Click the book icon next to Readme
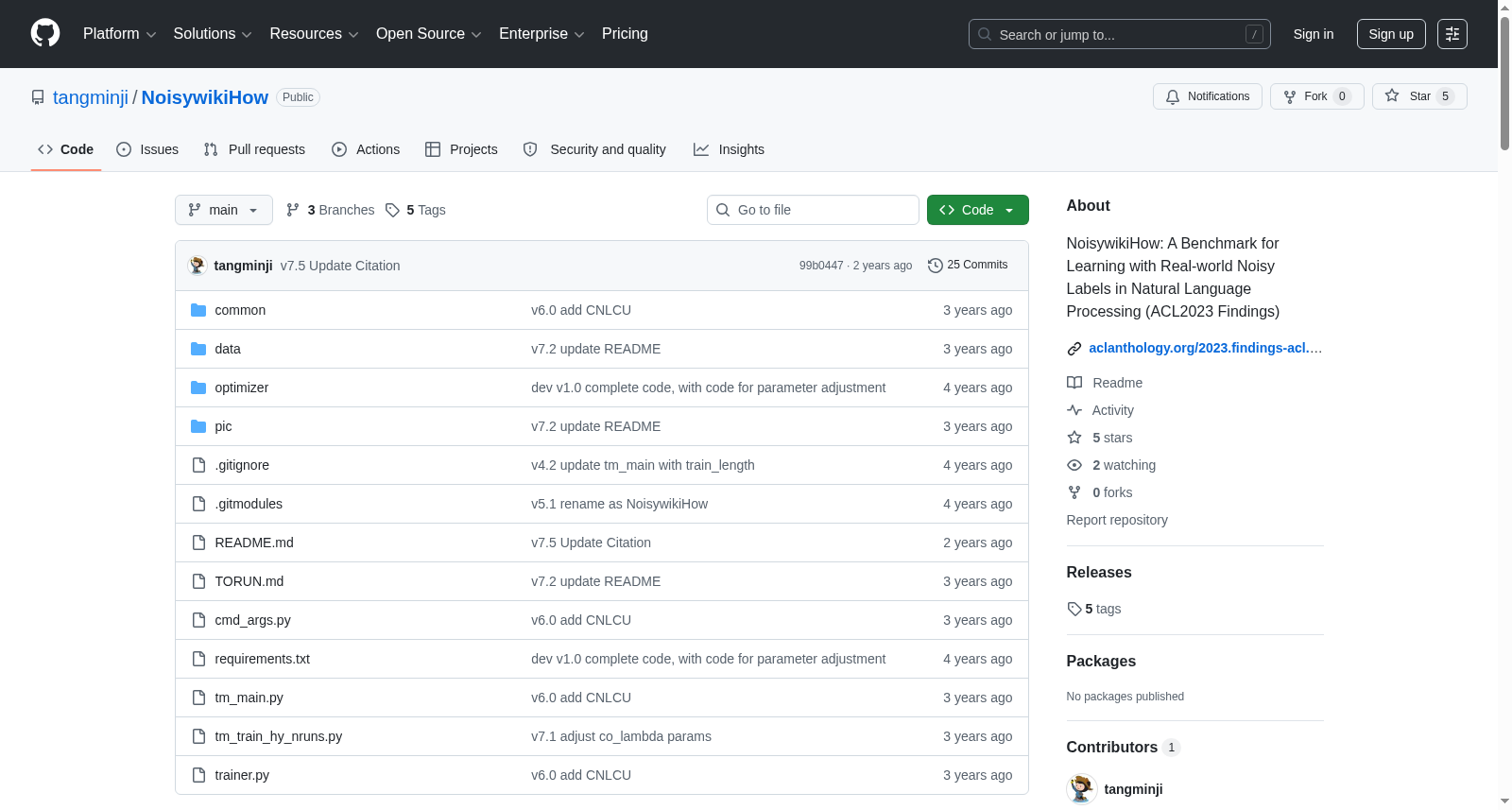The height and width of the screenshot is (810, 1512). point(1074,383)
